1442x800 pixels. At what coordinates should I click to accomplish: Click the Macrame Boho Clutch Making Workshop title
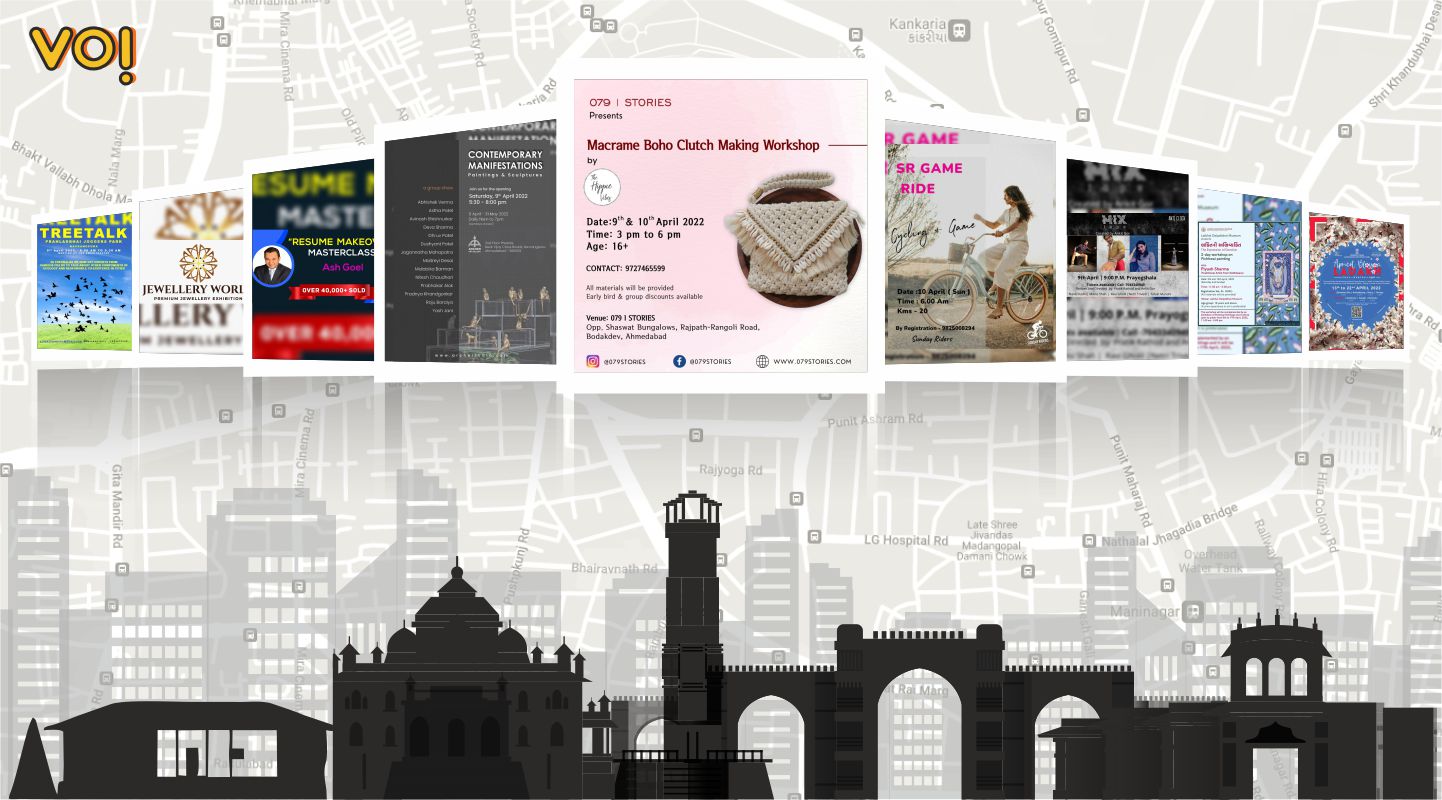(x=702, y=145)
